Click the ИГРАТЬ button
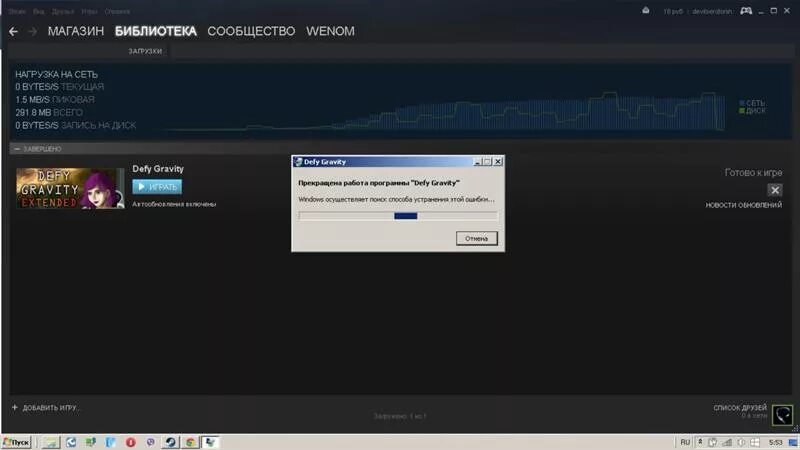The width and height of the screenshot is (800, 450). [x=157, y=187]
